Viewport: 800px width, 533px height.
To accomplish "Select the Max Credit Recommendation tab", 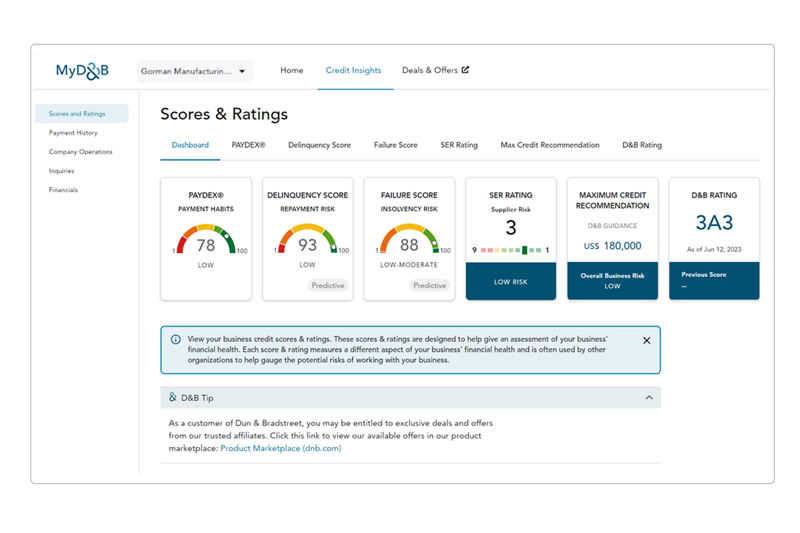I will (550, 145).
